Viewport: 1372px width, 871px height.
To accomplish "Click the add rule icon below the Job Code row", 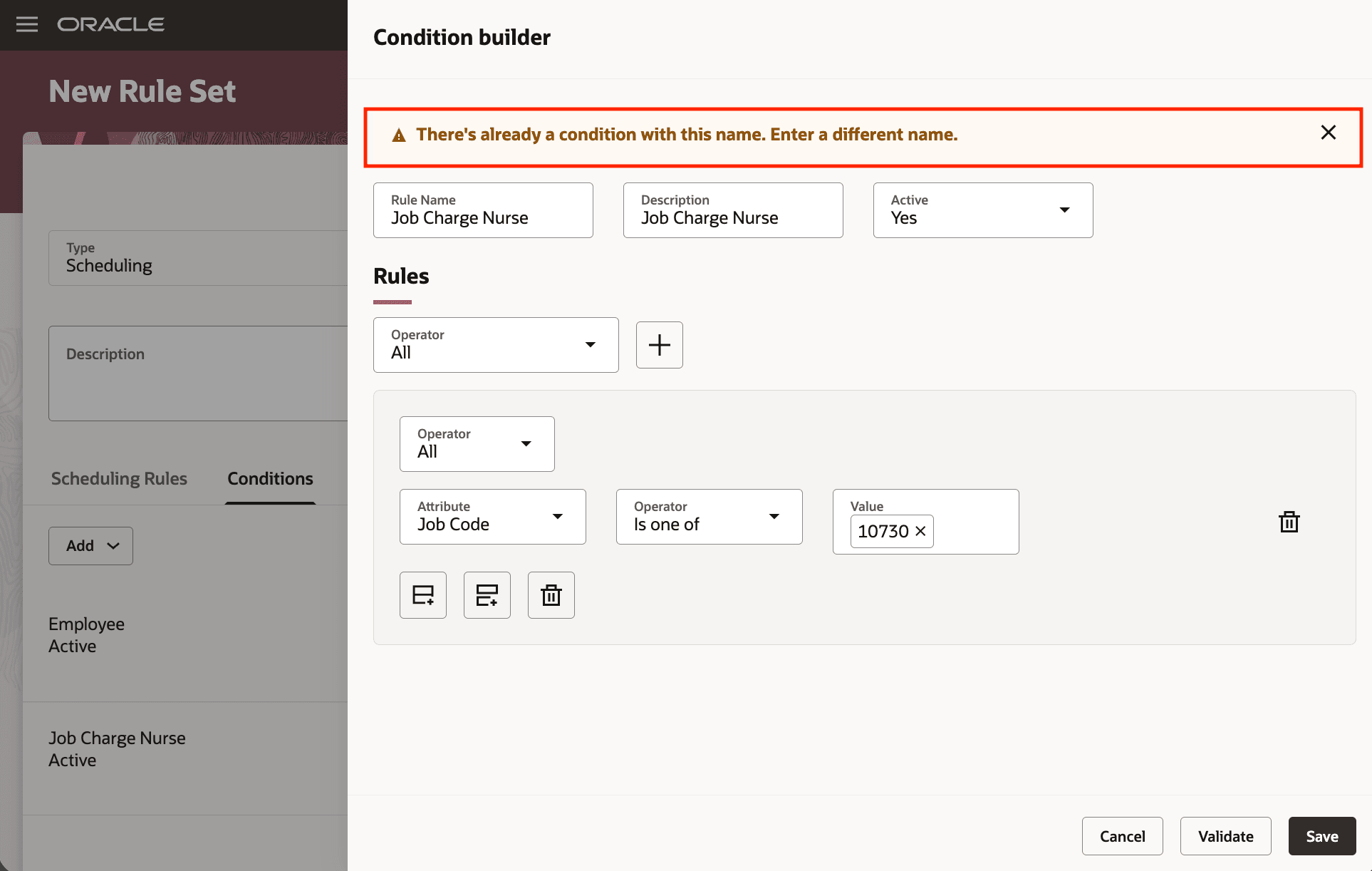I will (x=422, y=594).
